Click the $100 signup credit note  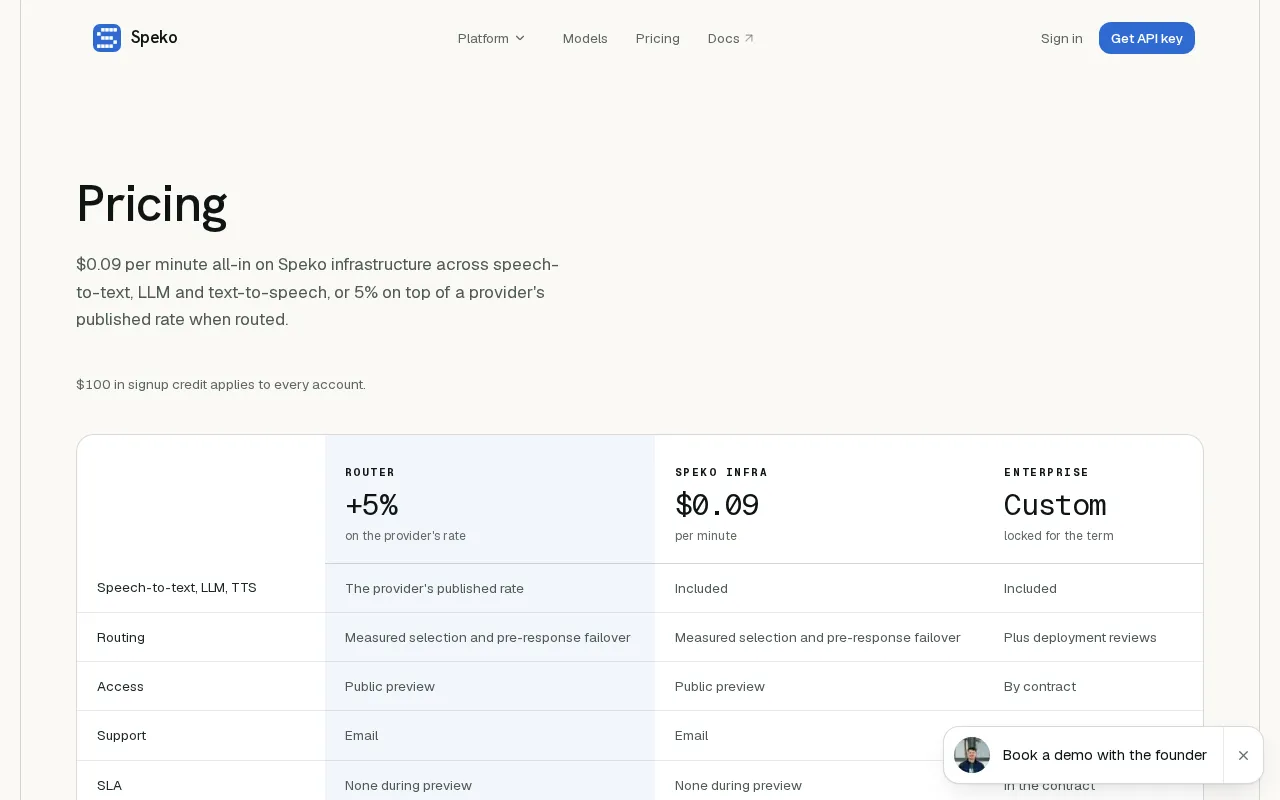tap(221, 384)
